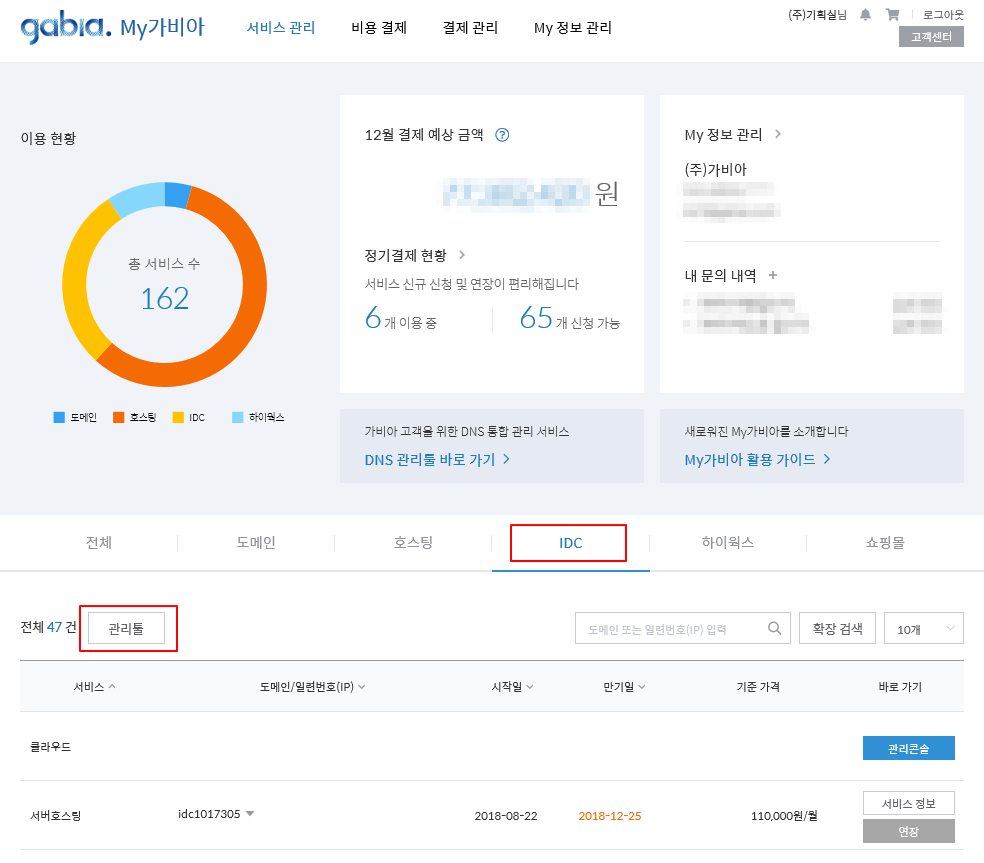Click the yellow IDC segment of donut chart

tap(75, 282)
